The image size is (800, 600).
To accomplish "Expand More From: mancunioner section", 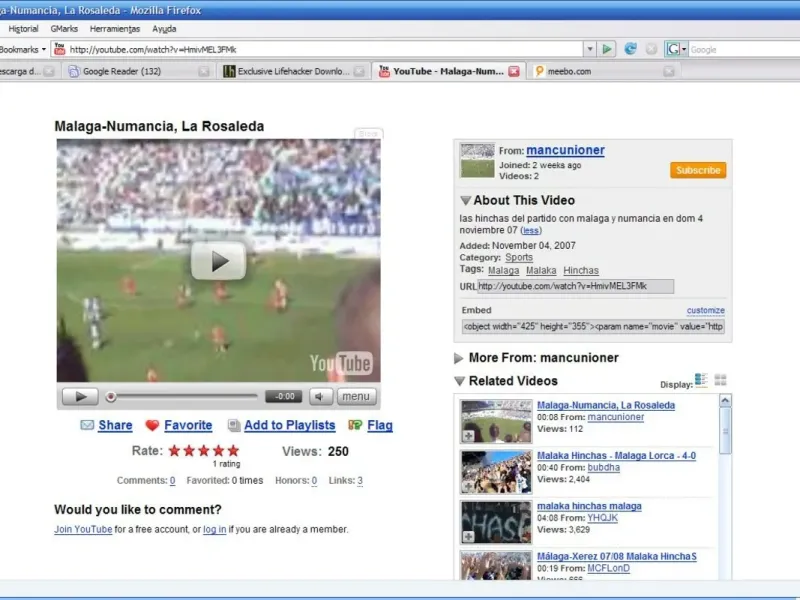I will [459, 358].
